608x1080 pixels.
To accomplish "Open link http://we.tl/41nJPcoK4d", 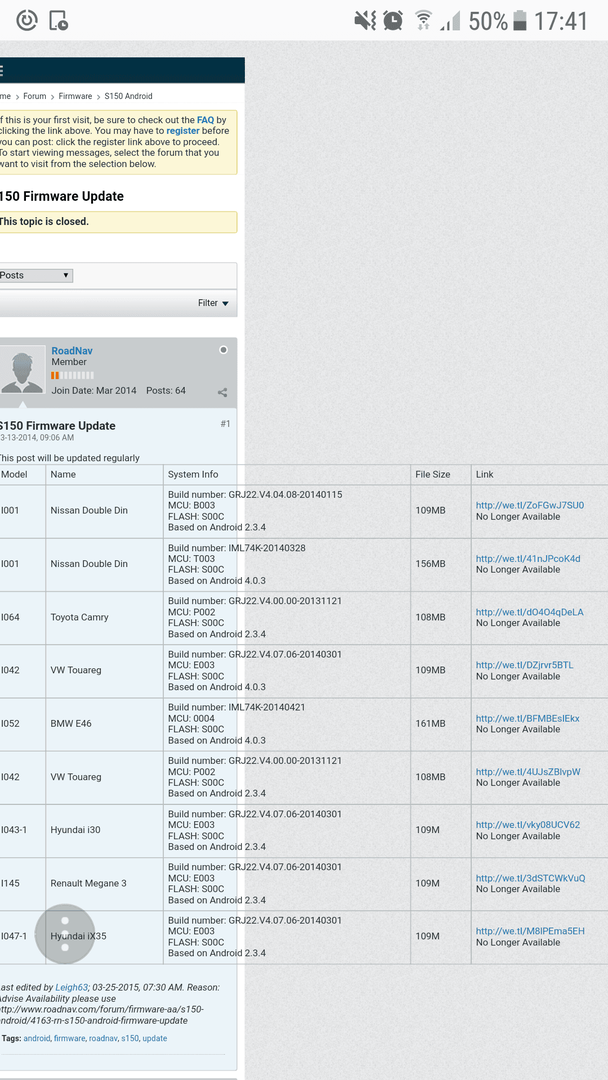I will (x=528, y=559).
